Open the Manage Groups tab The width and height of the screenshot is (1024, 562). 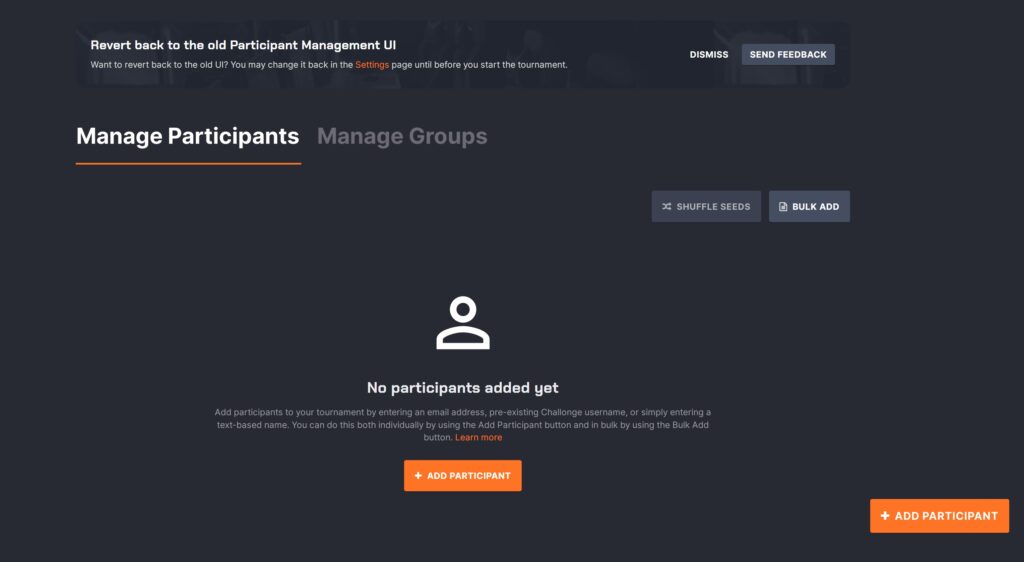[x=402, y=136]
